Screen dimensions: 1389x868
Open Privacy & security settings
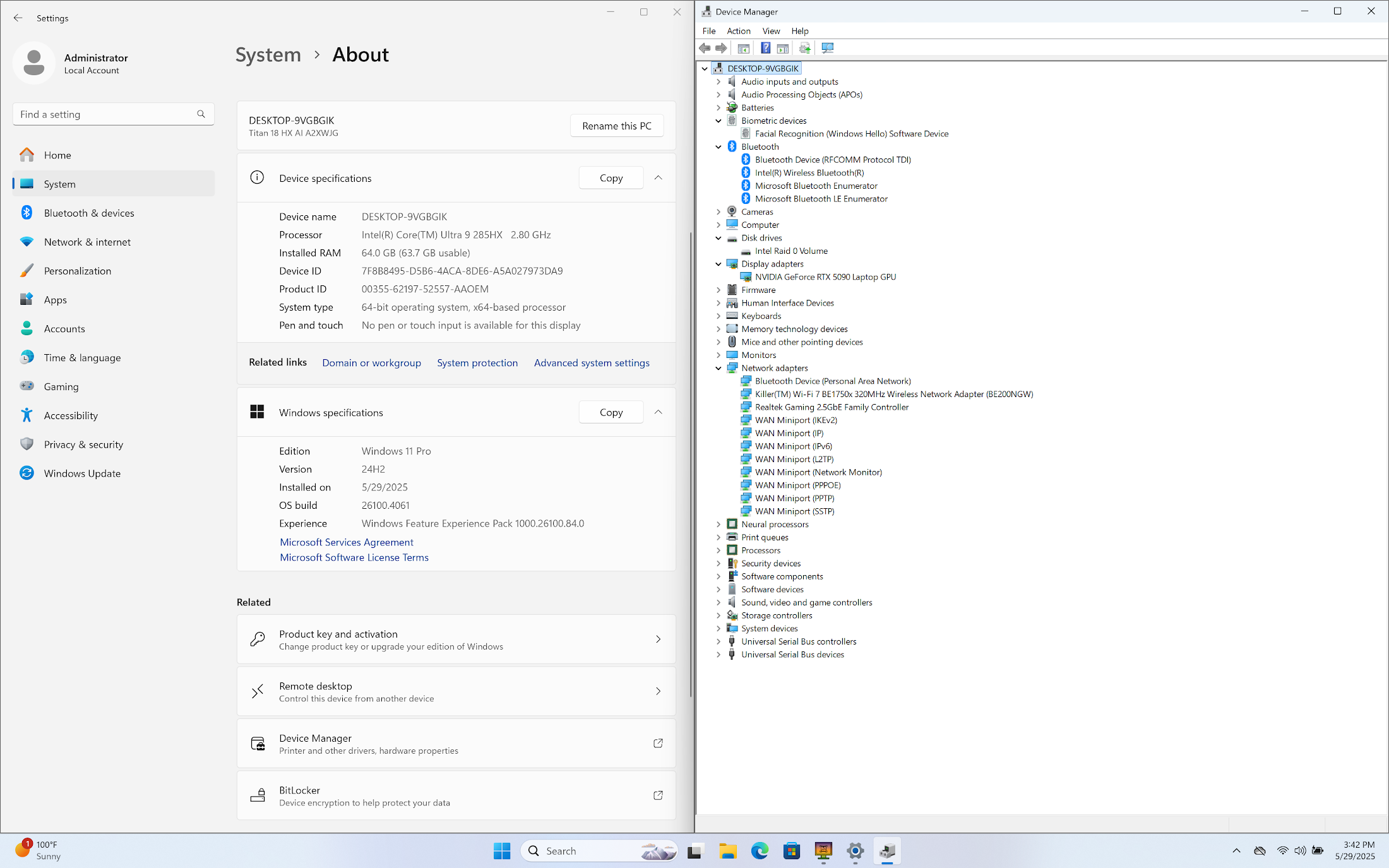[114, 444]
